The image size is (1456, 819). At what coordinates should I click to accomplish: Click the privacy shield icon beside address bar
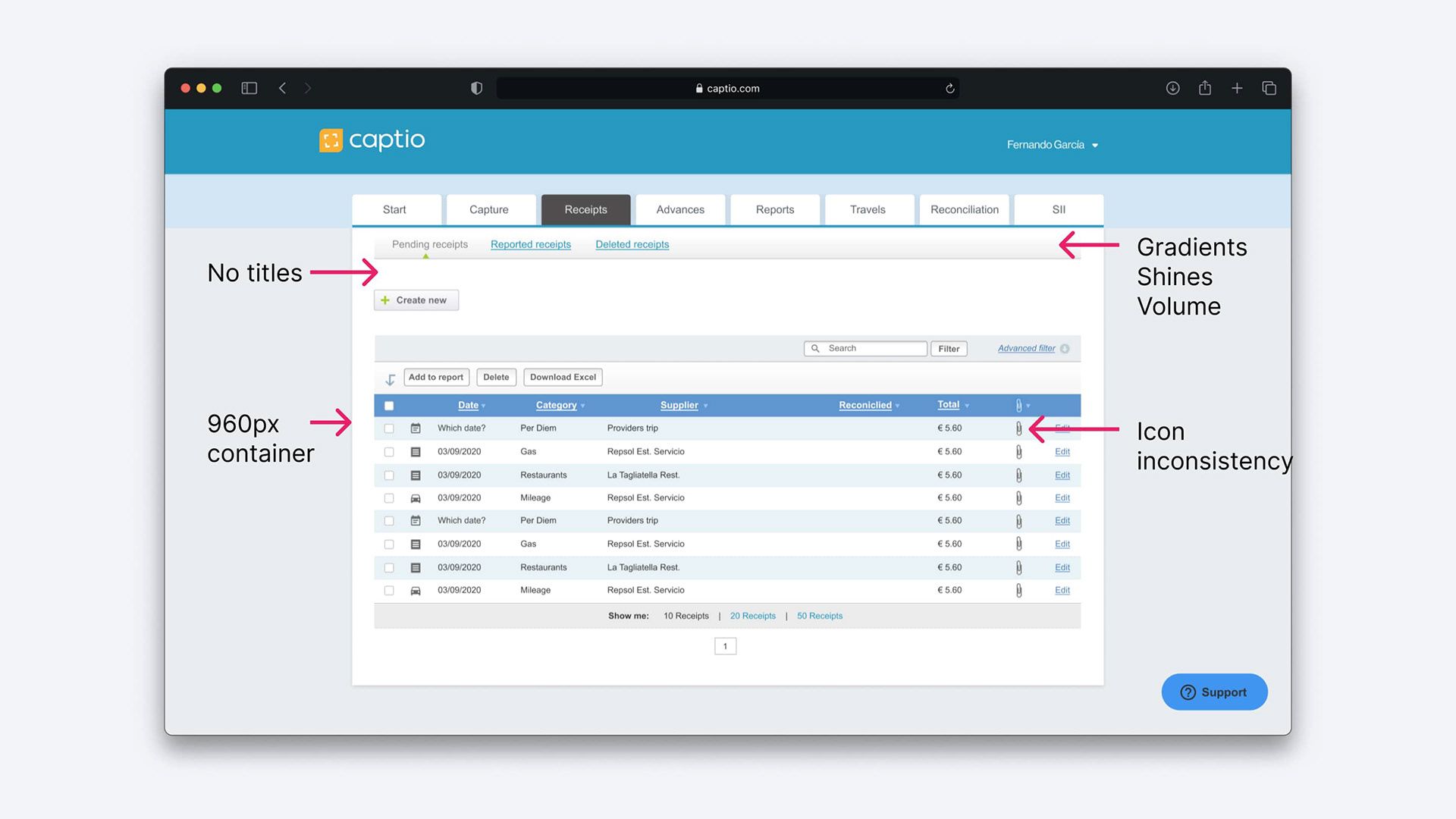476,88
